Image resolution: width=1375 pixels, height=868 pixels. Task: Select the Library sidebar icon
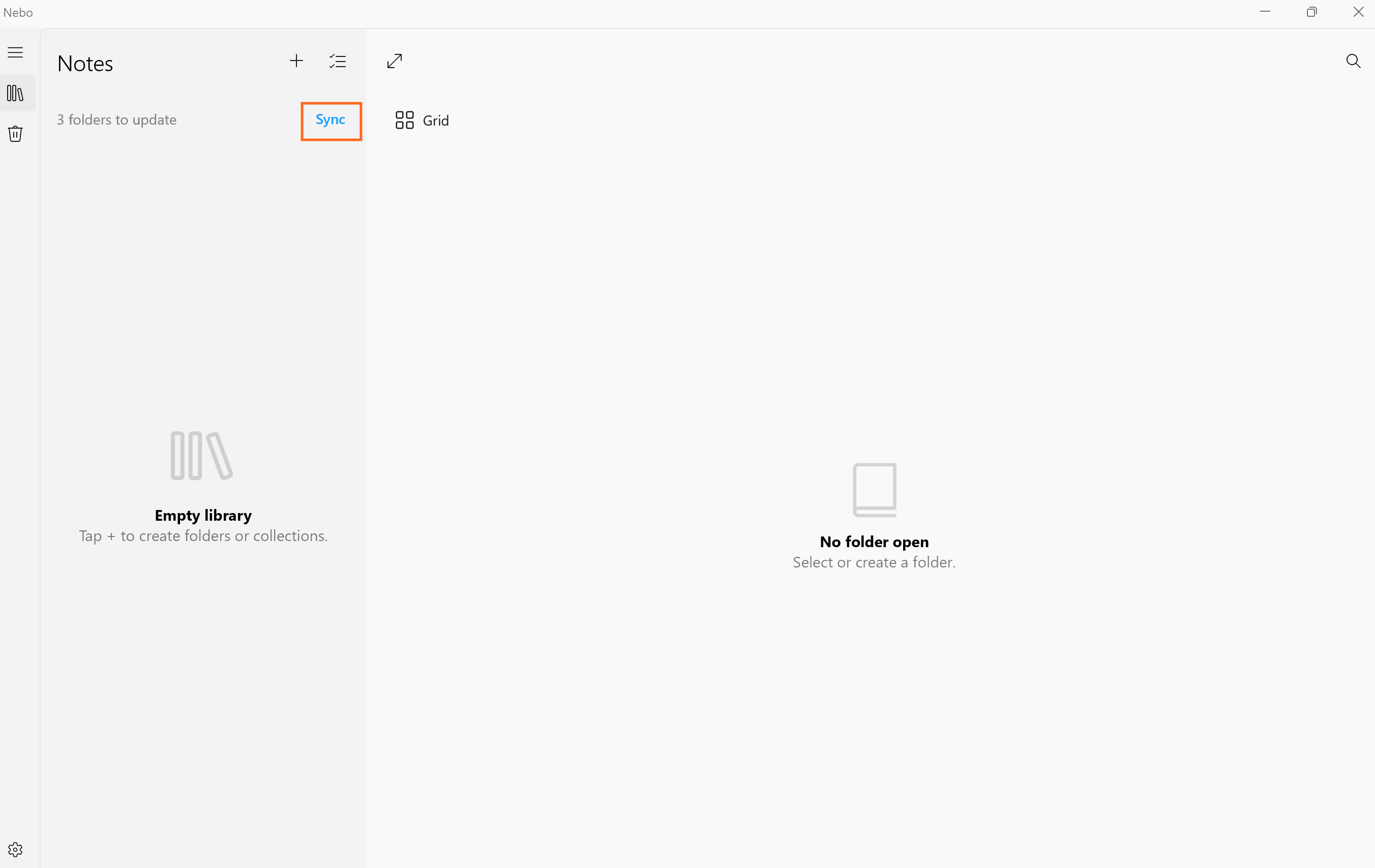pyautogui.click(x=15, y=93)
